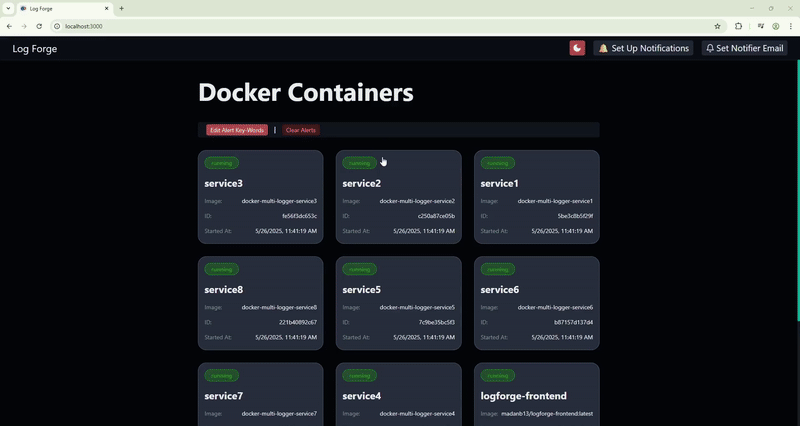
Task: Open the service5 container card
Action: point(398,303)
